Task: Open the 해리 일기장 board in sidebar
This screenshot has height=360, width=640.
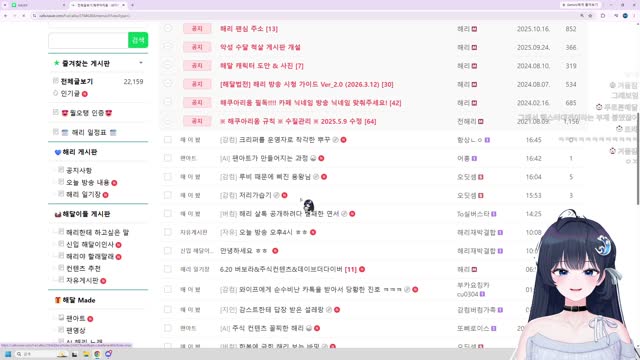Action: click(83, 195)
